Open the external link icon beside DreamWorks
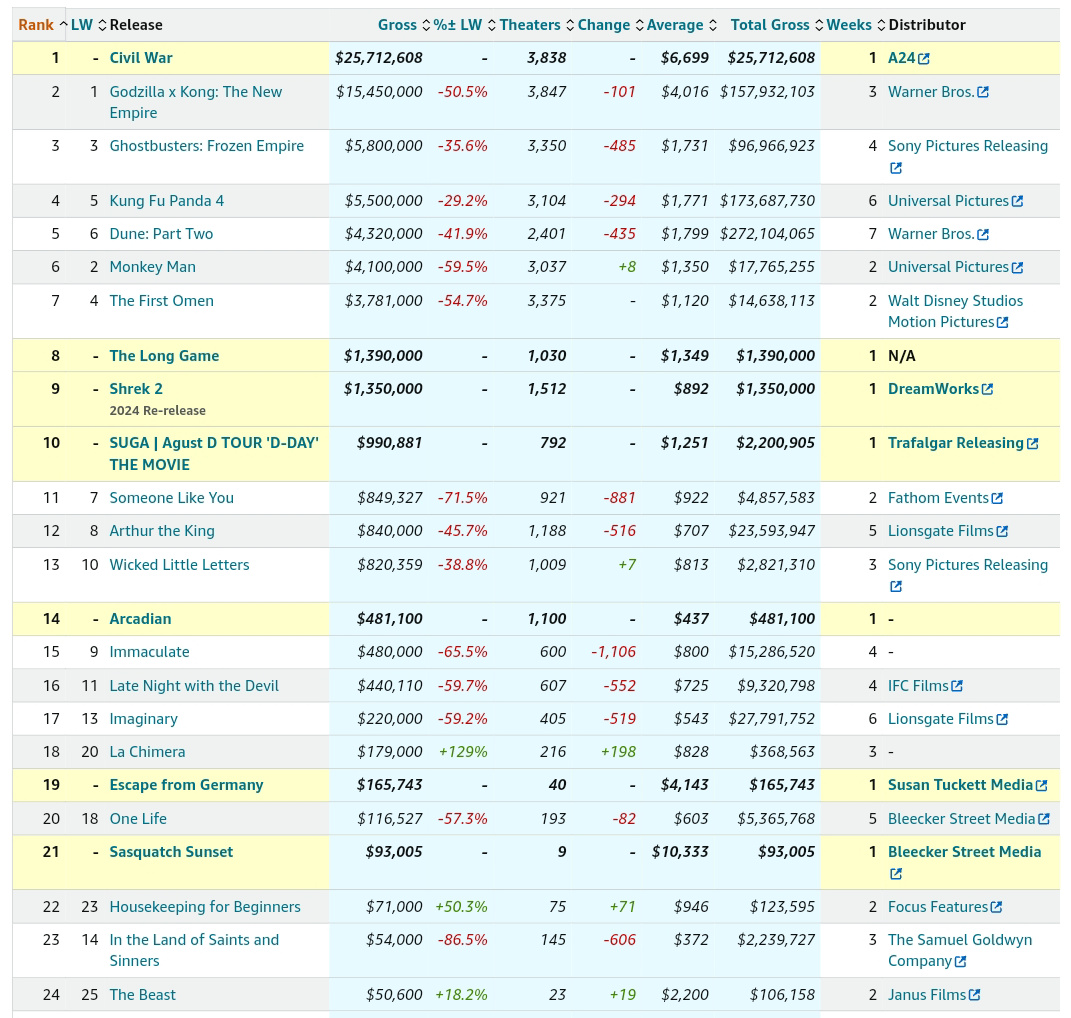Screen dimensions: 1071x1018 988,389
